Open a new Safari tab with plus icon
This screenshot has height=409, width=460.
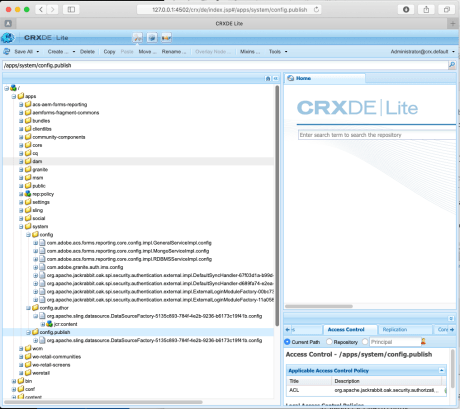[453, 23]
